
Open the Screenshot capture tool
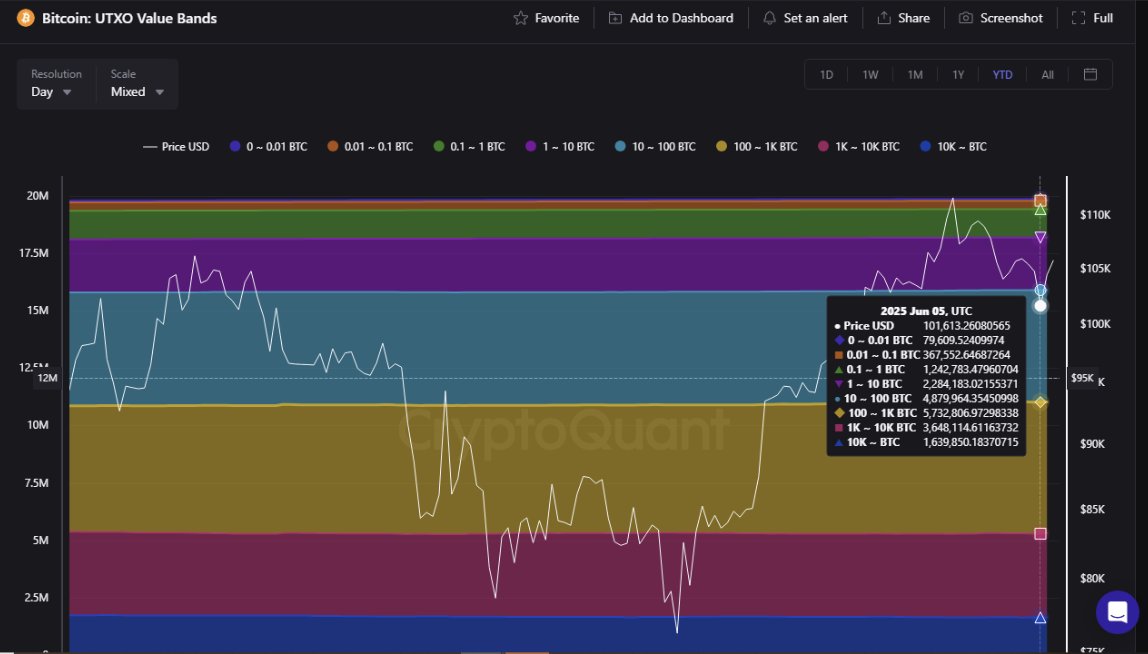[x=999, y=17]
